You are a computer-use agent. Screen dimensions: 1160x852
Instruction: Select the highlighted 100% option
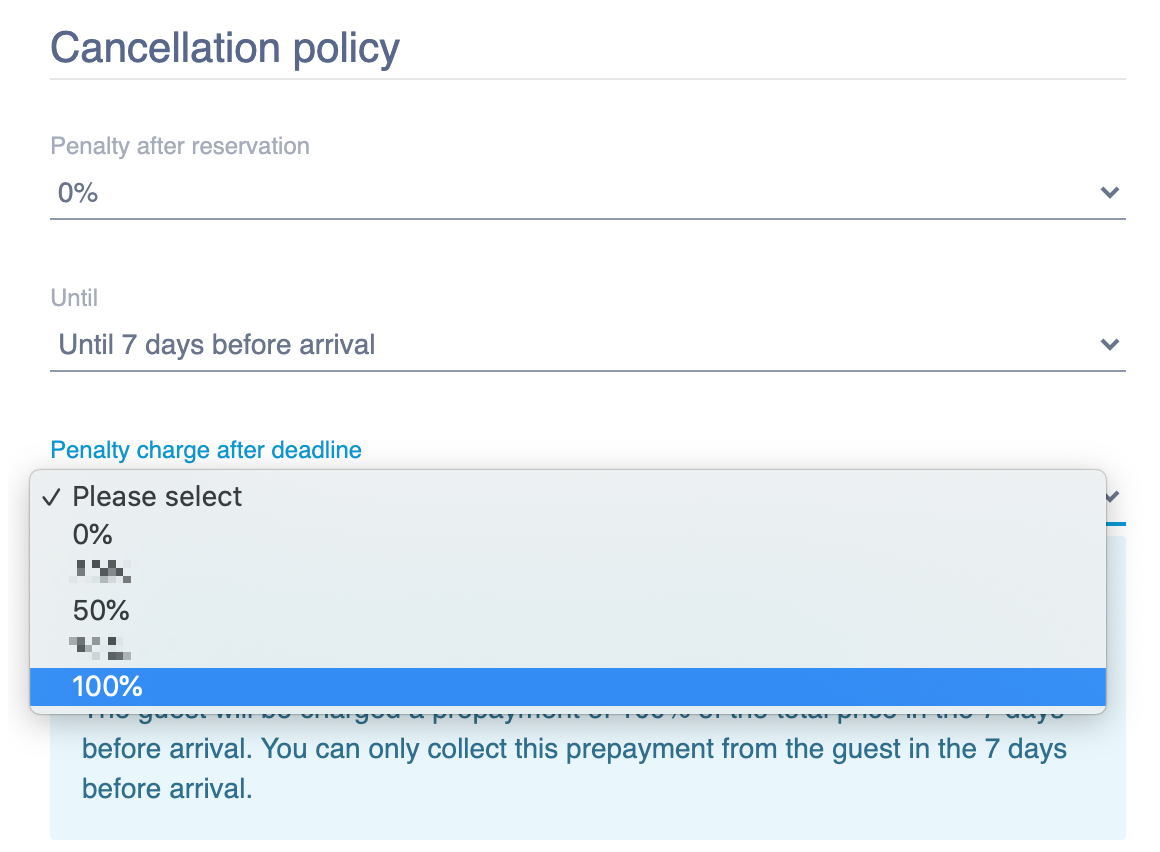pos(108,687)
